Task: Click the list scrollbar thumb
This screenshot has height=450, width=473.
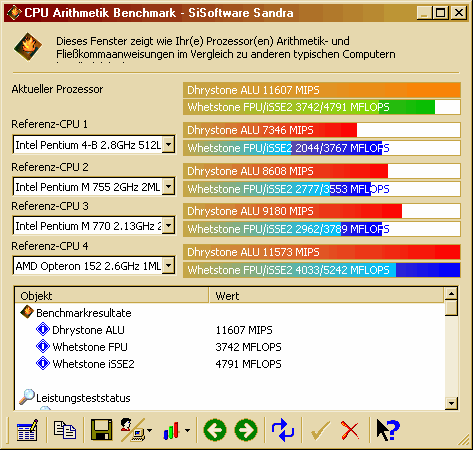Action: tap(451, 308)
